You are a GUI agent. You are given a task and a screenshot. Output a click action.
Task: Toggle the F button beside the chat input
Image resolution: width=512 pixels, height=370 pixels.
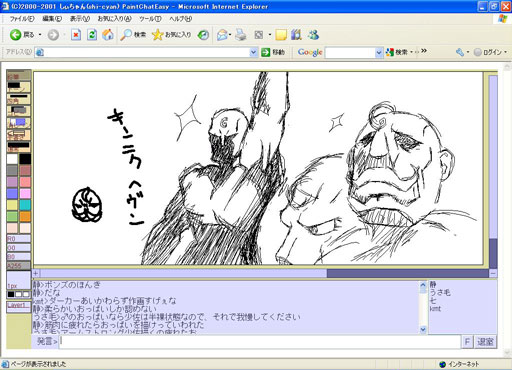pos(467,342)
